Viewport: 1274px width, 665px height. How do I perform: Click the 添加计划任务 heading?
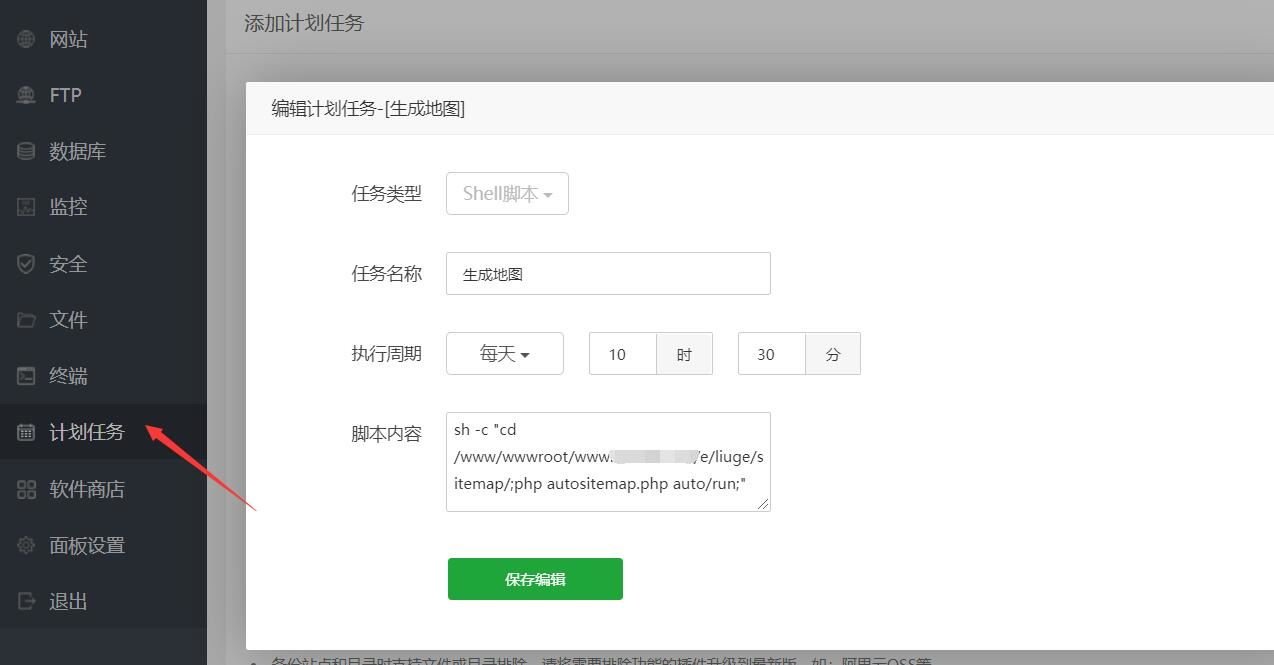[304, 23]
